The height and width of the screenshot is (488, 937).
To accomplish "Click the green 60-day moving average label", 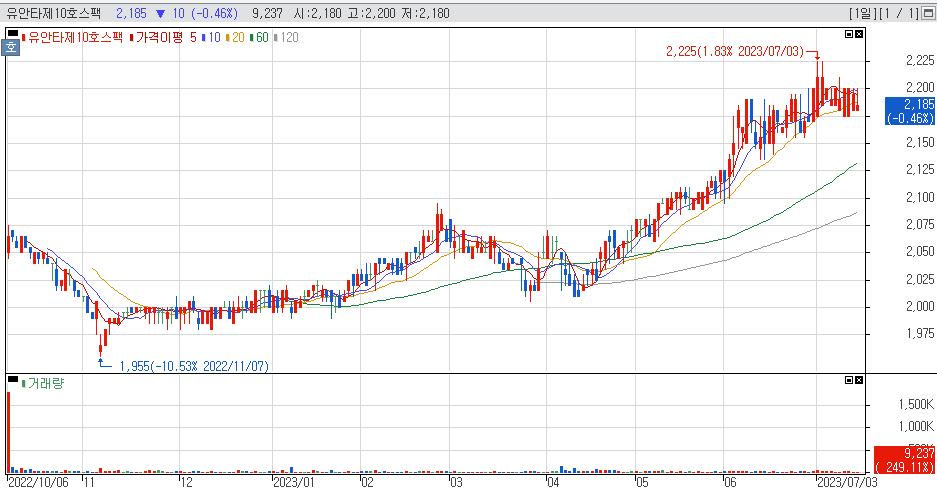I will (x=259, y=38).
